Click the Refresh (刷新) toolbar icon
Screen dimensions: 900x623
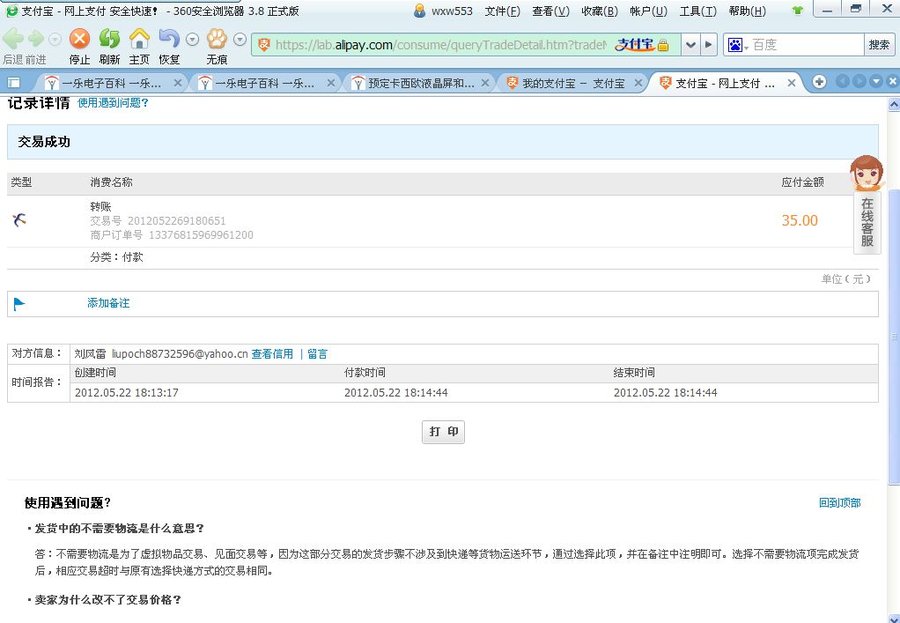pos(109,40)
